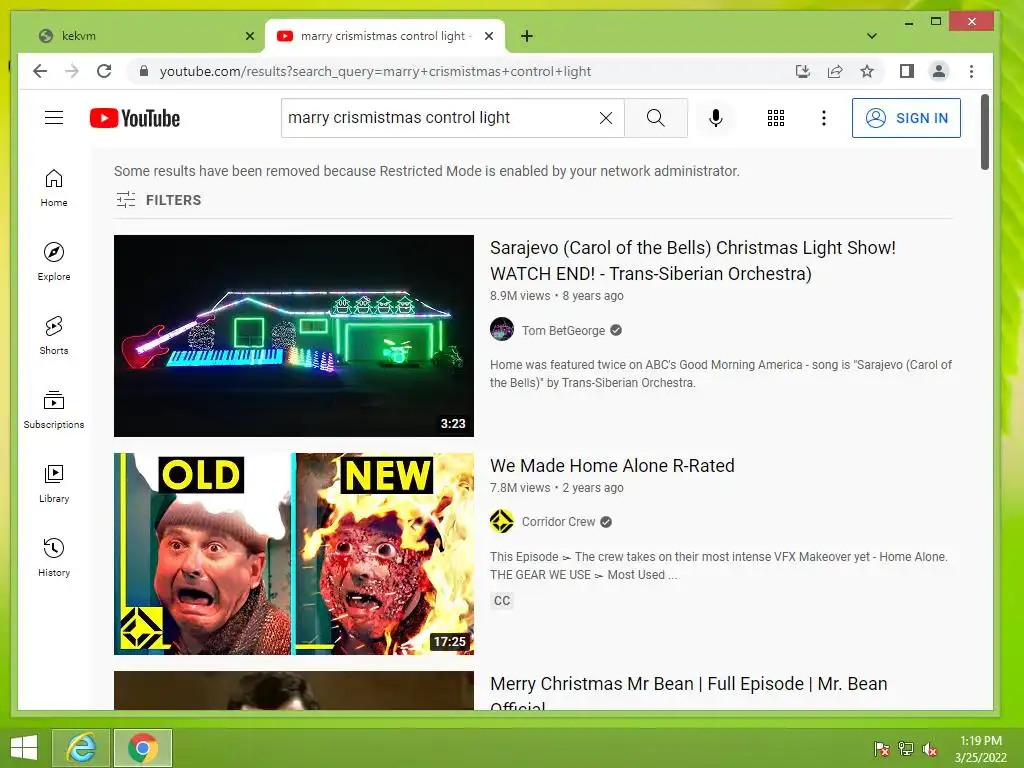This screenshot has width=1024, height=768.
Task: Click the Chrome taskbar icon
Action: [x=143, y=748]
